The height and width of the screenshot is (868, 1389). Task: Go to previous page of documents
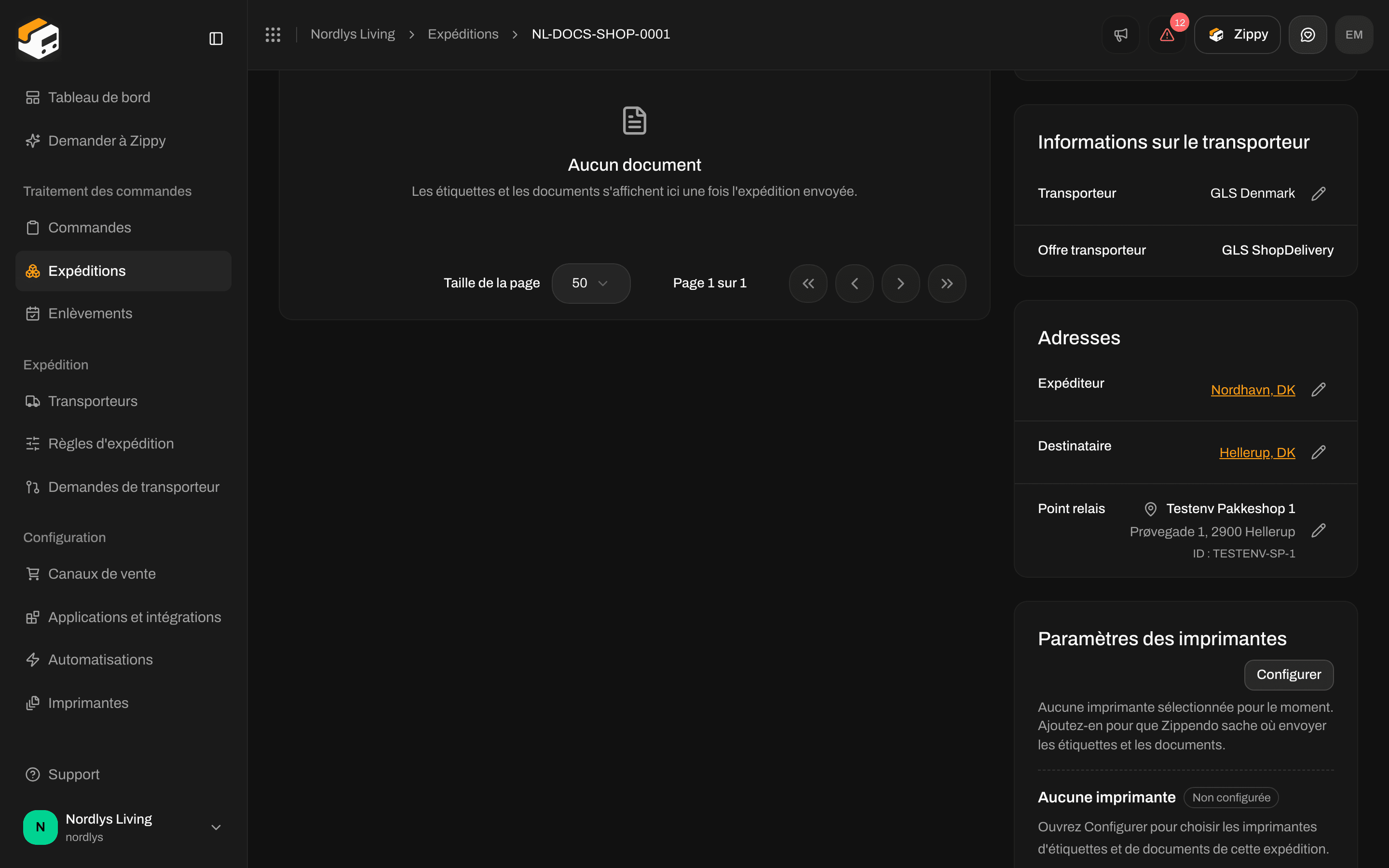click(x=854, y=284)
